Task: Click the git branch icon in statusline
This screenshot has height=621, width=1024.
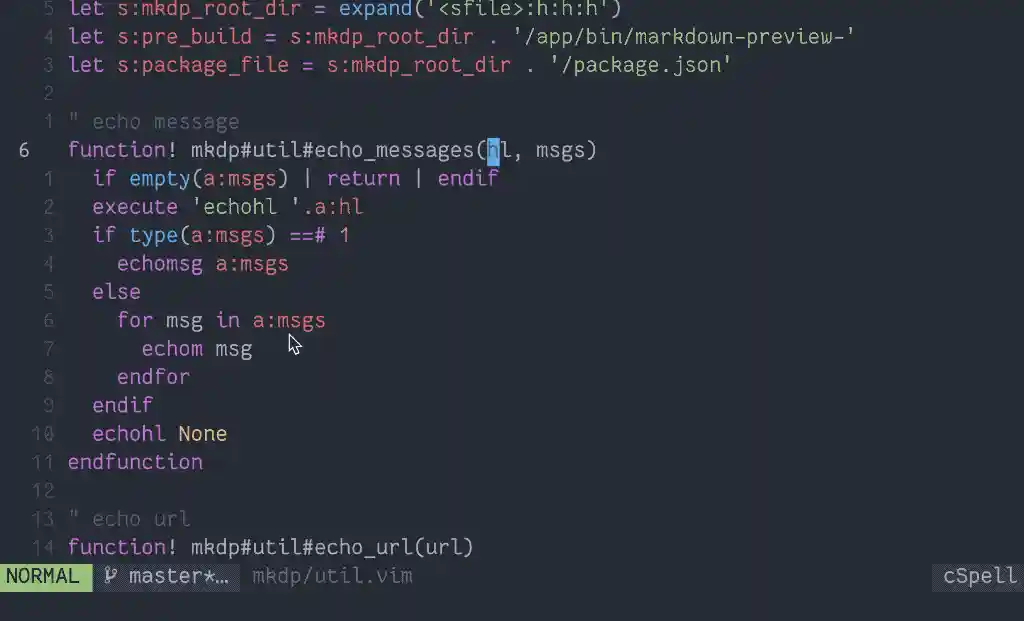Action: click(x=110, y=576)
